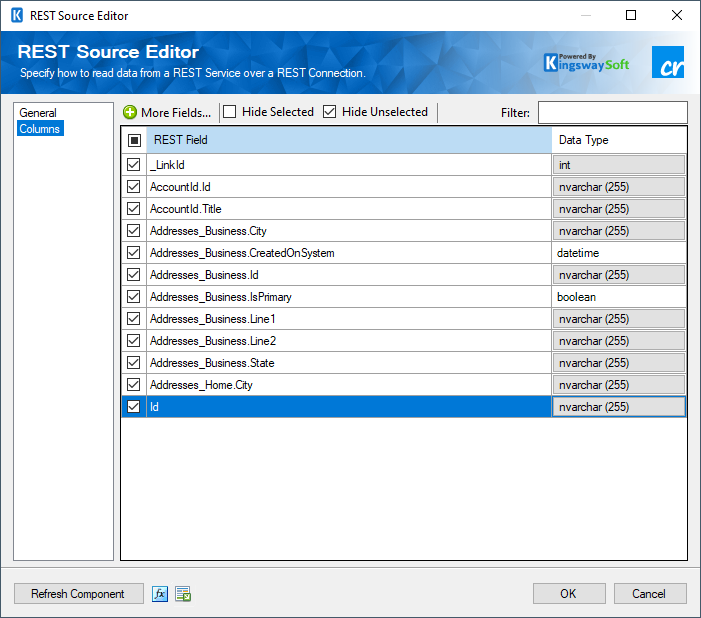Open data type dropdown for the Id row
Viewport: 701px width, 618px height.
tap(619, 406)
